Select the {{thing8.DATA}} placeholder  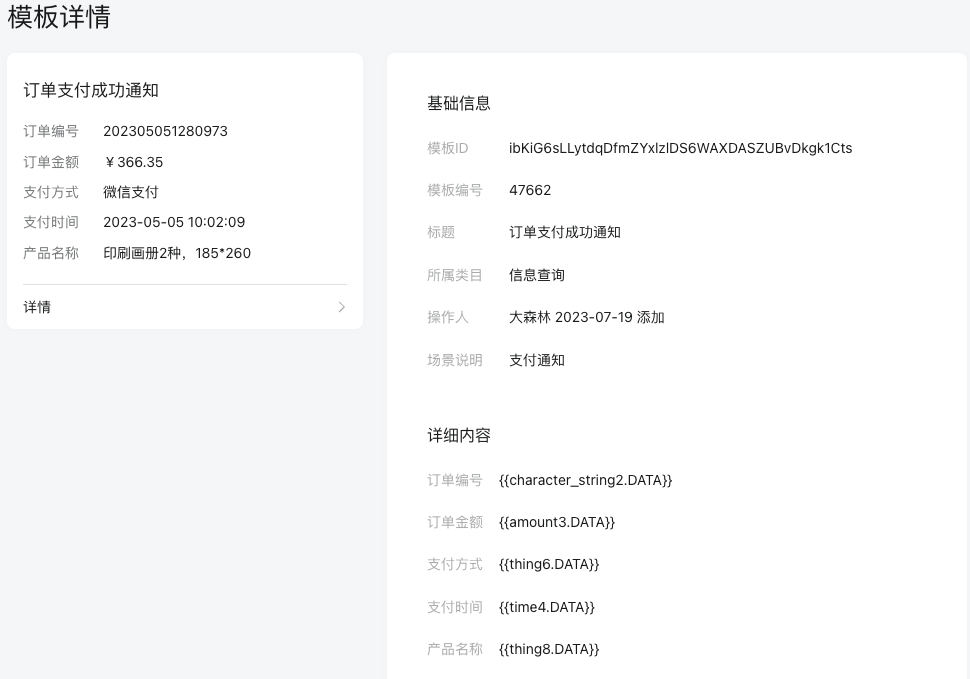tap(548, 649)
